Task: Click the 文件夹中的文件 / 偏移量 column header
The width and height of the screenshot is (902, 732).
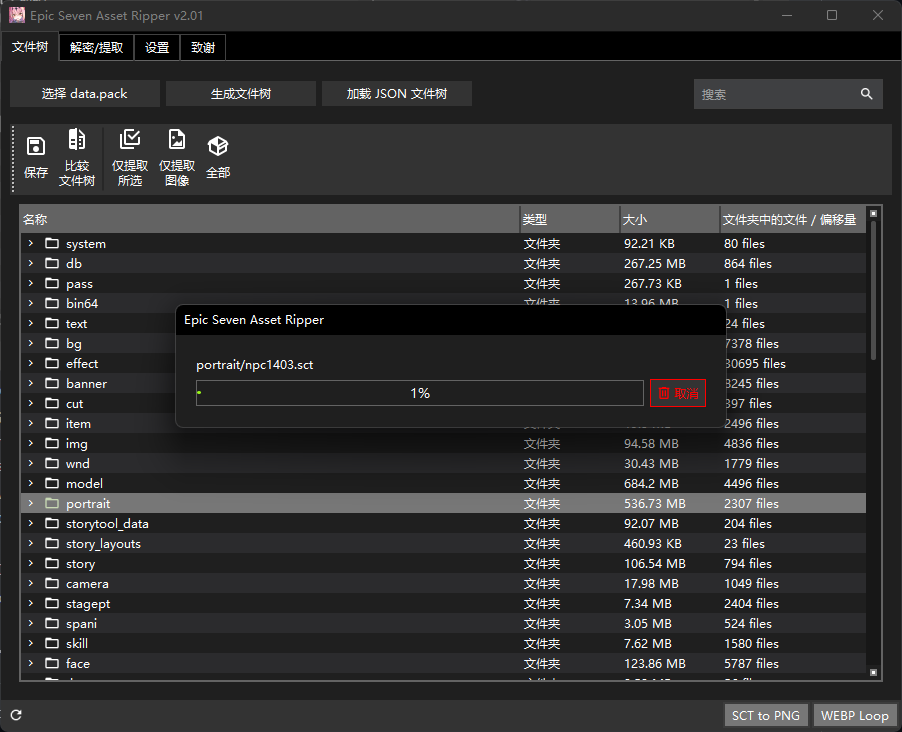Action: tap(793, 219)
